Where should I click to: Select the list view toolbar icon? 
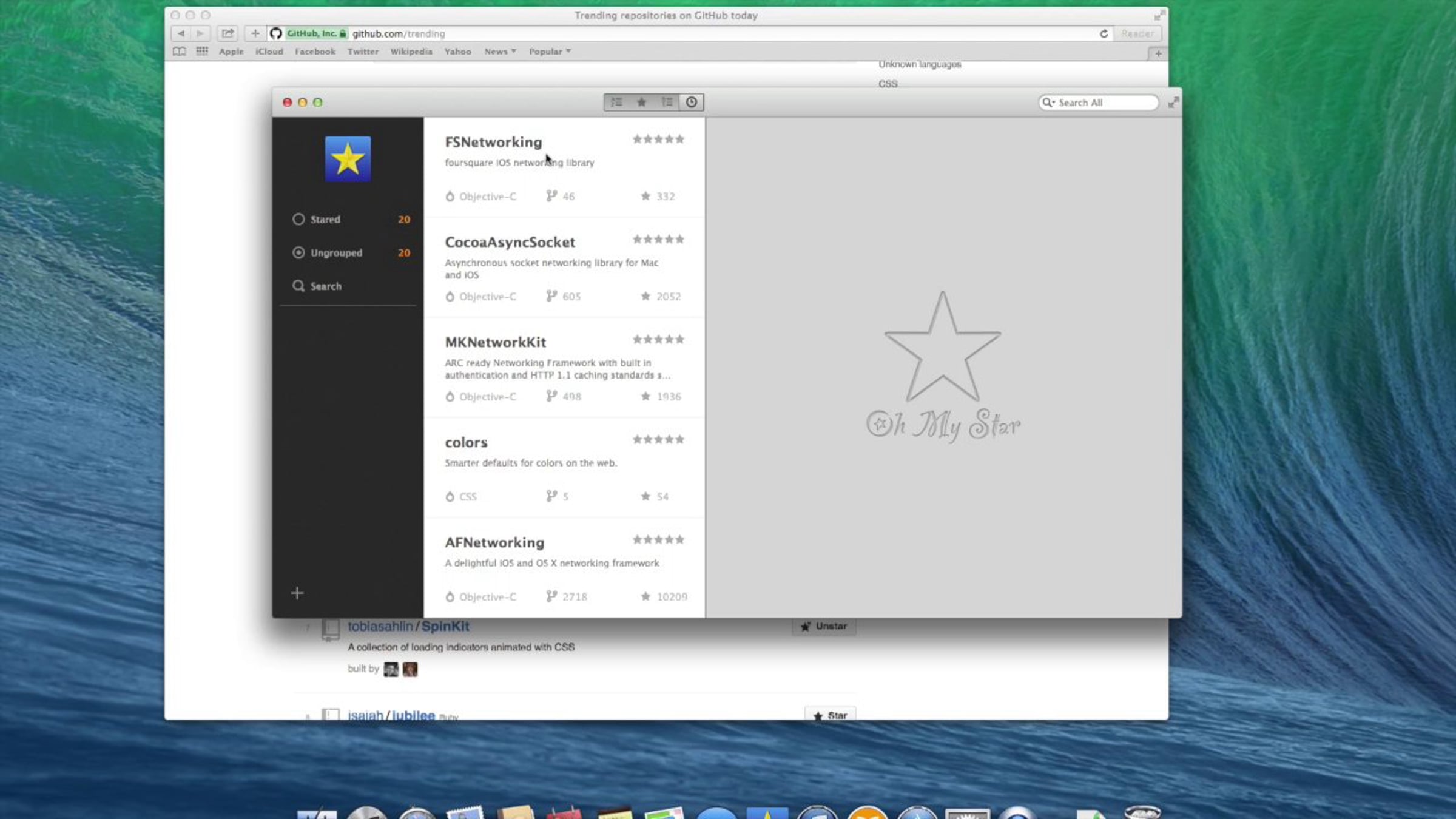[x=616, y=102]
